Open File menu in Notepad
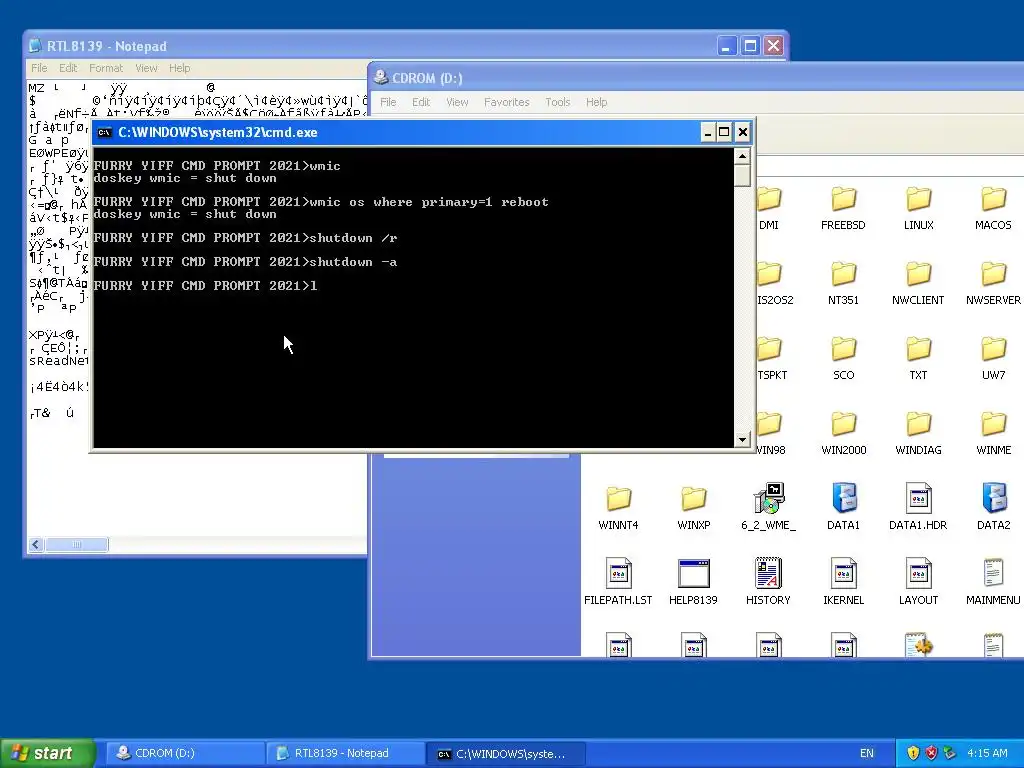The height and width of the screenshot is (768, 1024). coord(39,68)
